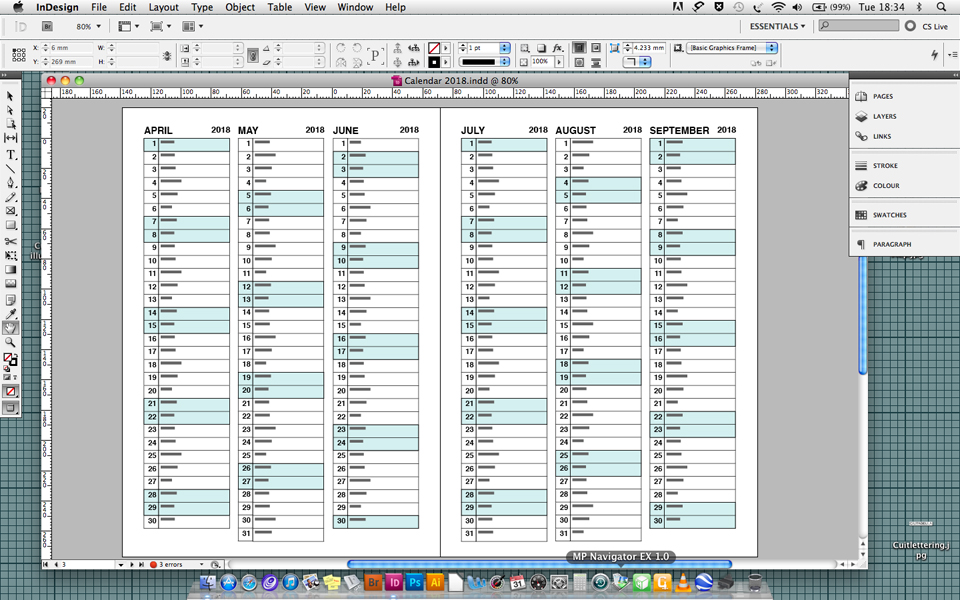Select the Line tool

pyautogui.click(x=11, y=169)
